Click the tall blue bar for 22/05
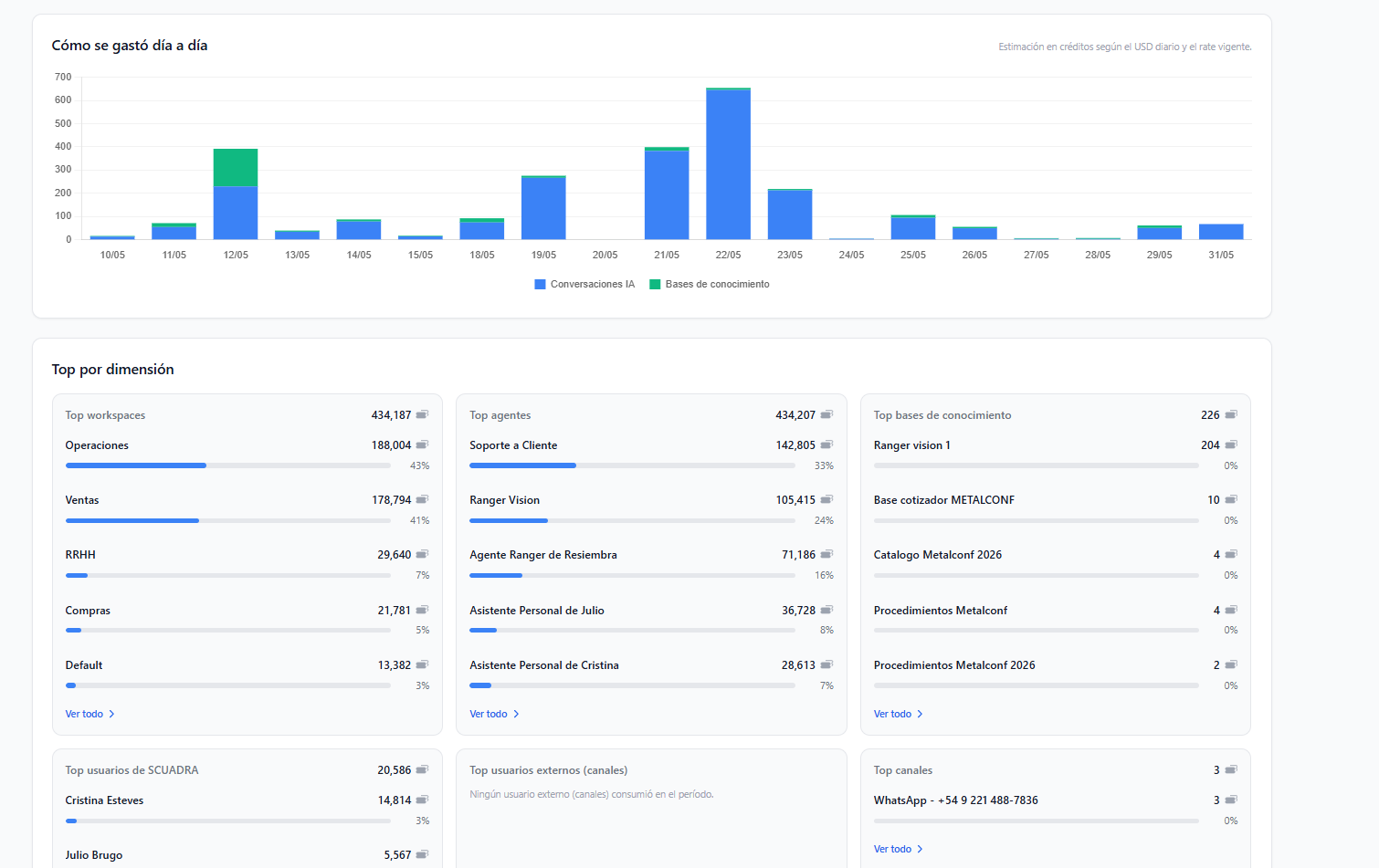This screenshot has height=868, width=1379. pyautogui.click(x=728, y=164)
